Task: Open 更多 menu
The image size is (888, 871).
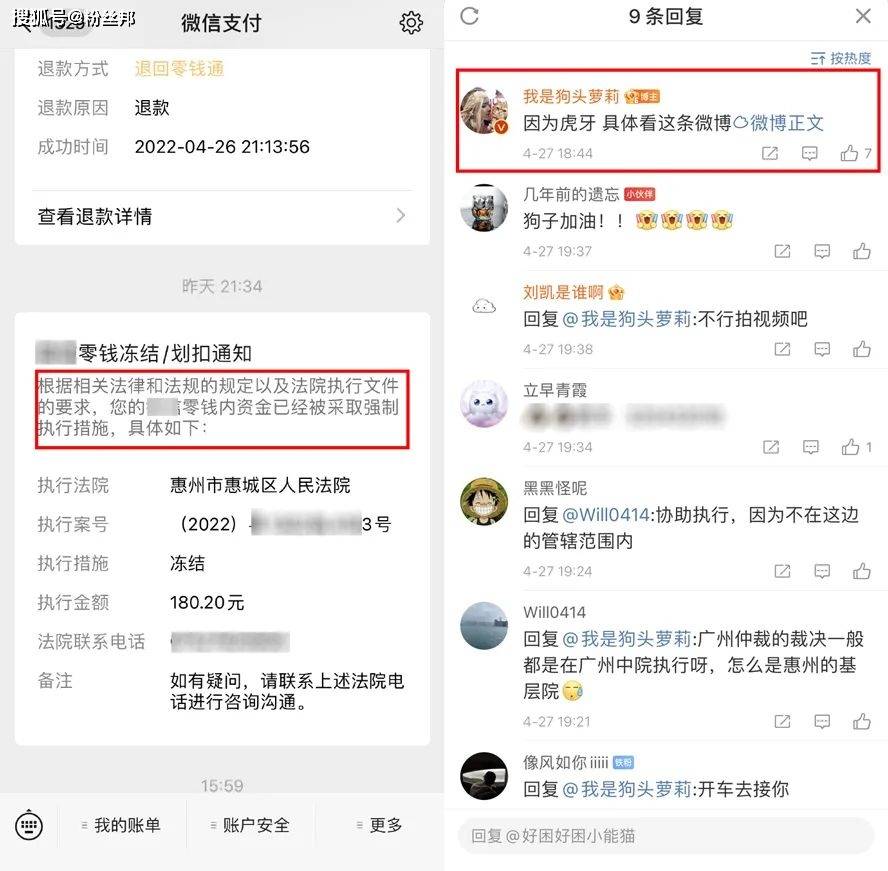Action: click(379, 826)
